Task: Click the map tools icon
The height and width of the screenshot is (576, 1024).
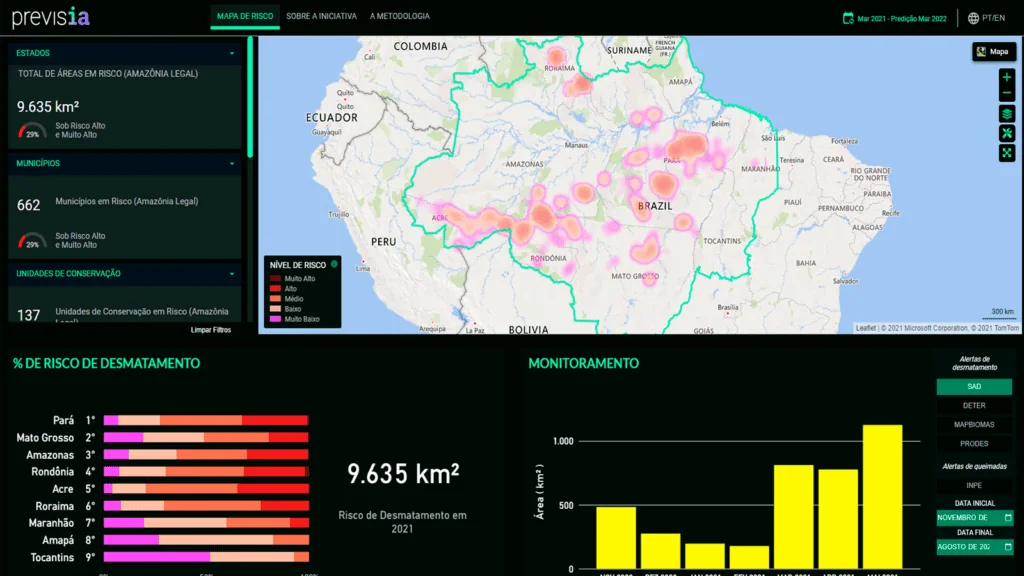Action: pyautogui.click(x=1006, y=133)
